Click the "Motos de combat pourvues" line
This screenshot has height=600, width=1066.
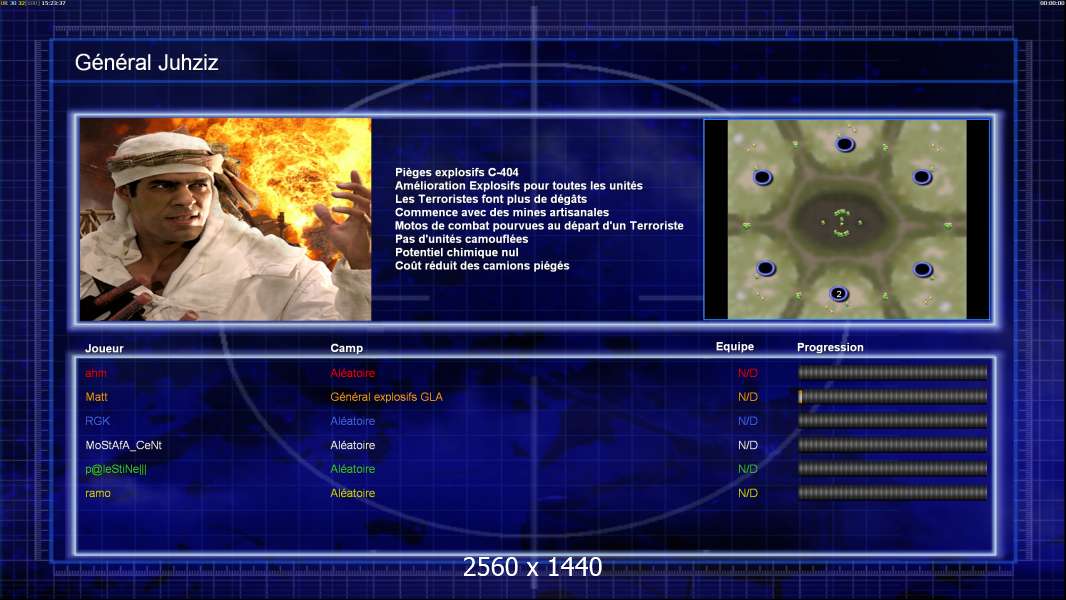539,226
